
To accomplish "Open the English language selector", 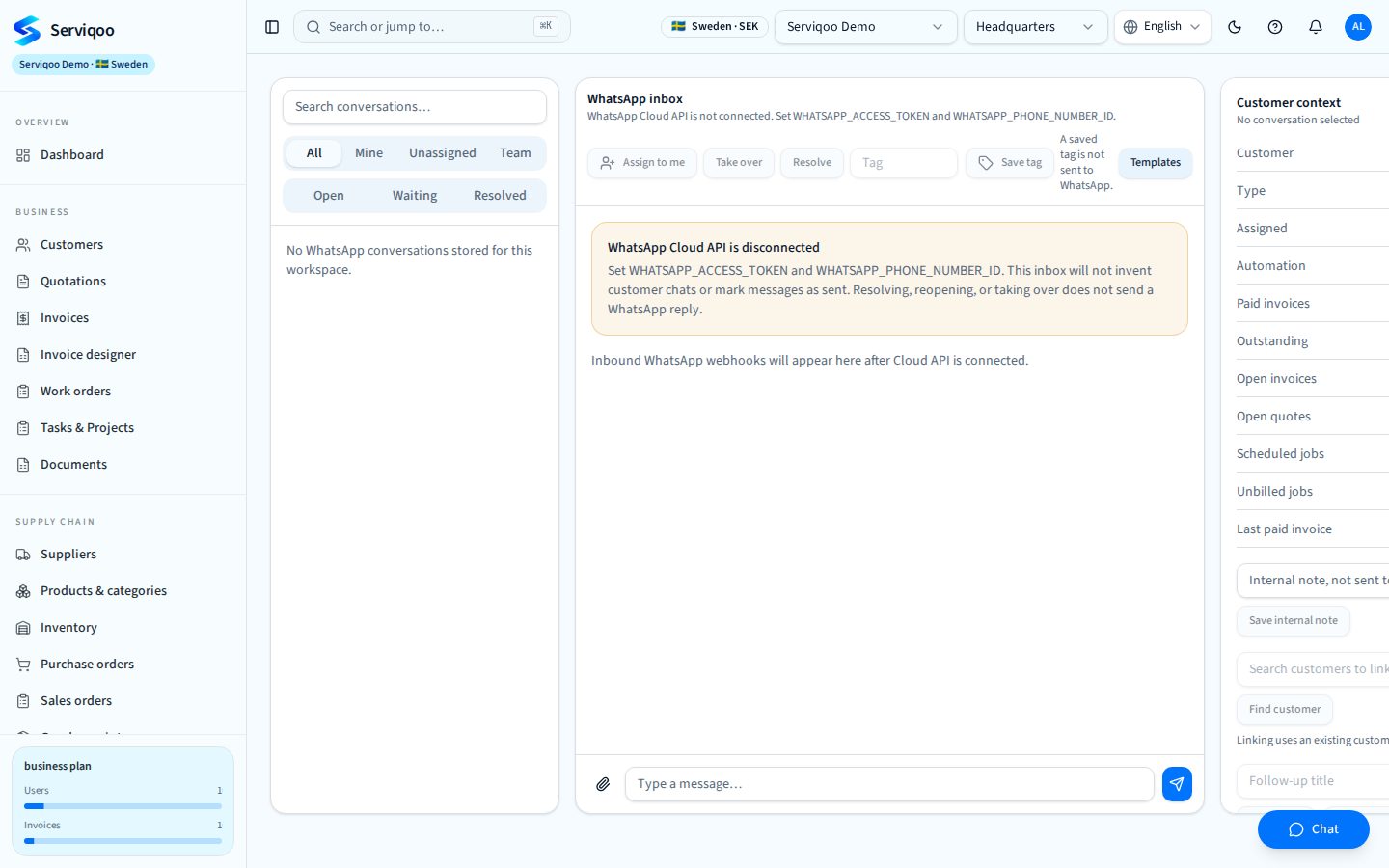I will [x=1162, y=27].
